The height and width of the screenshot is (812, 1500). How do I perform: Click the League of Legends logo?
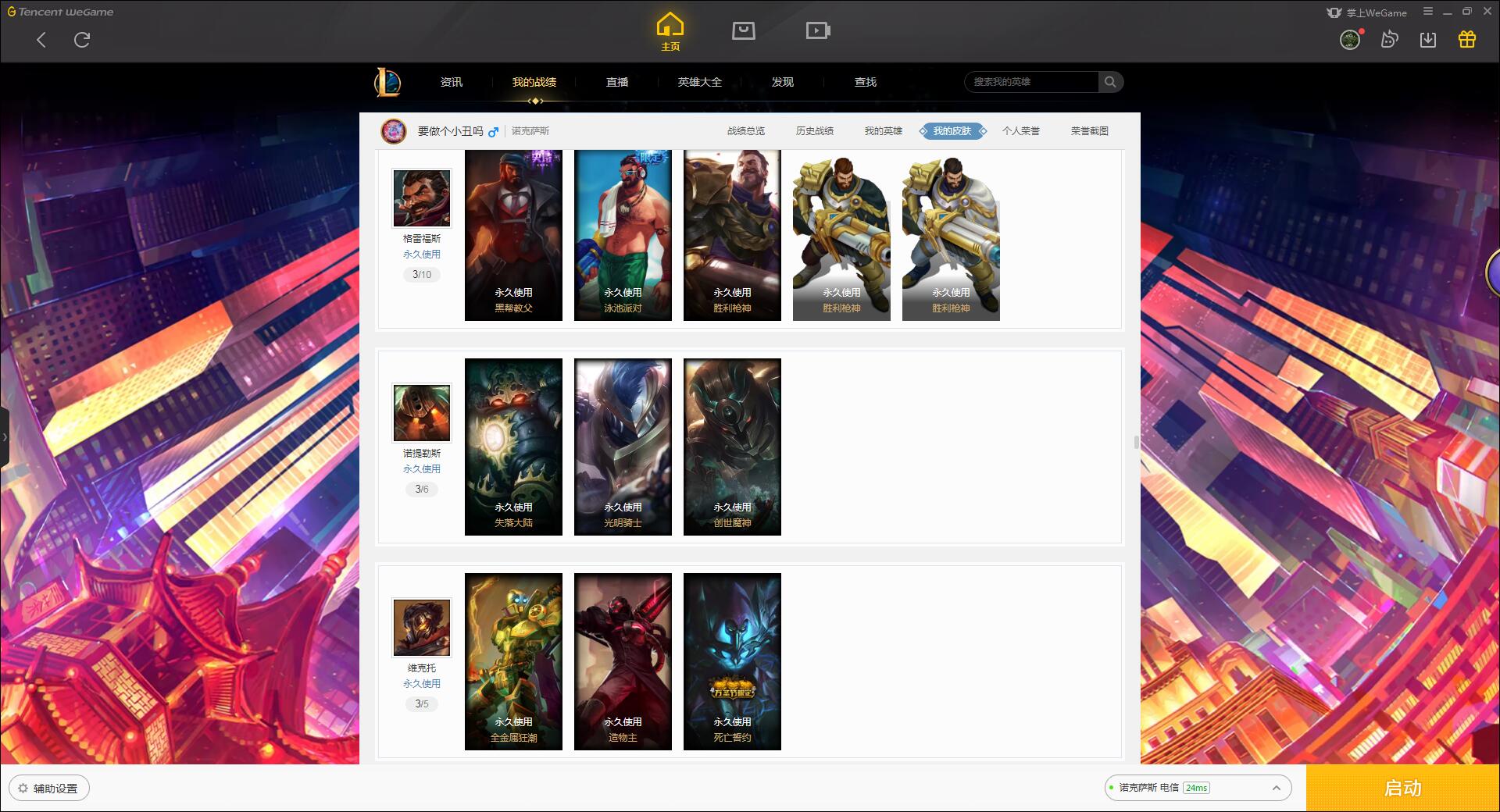[x=387, y=82]
